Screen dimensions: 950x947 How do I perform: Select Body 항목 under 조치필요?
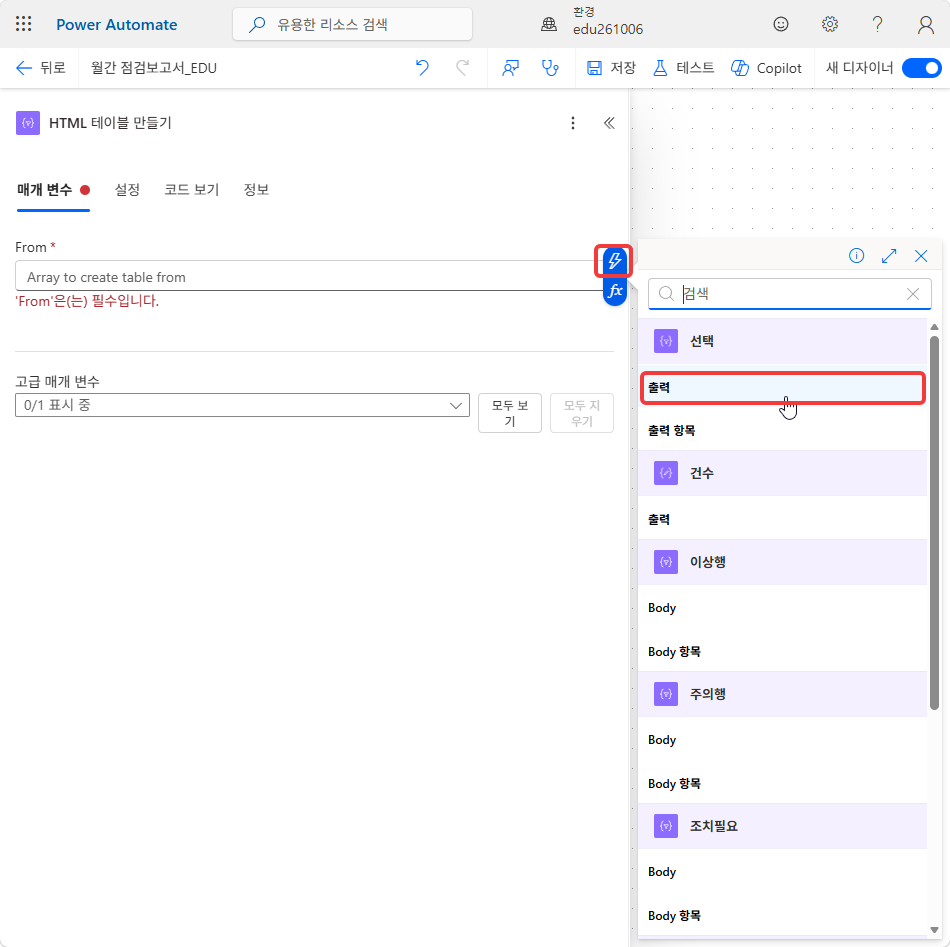(x=782, y=915)
